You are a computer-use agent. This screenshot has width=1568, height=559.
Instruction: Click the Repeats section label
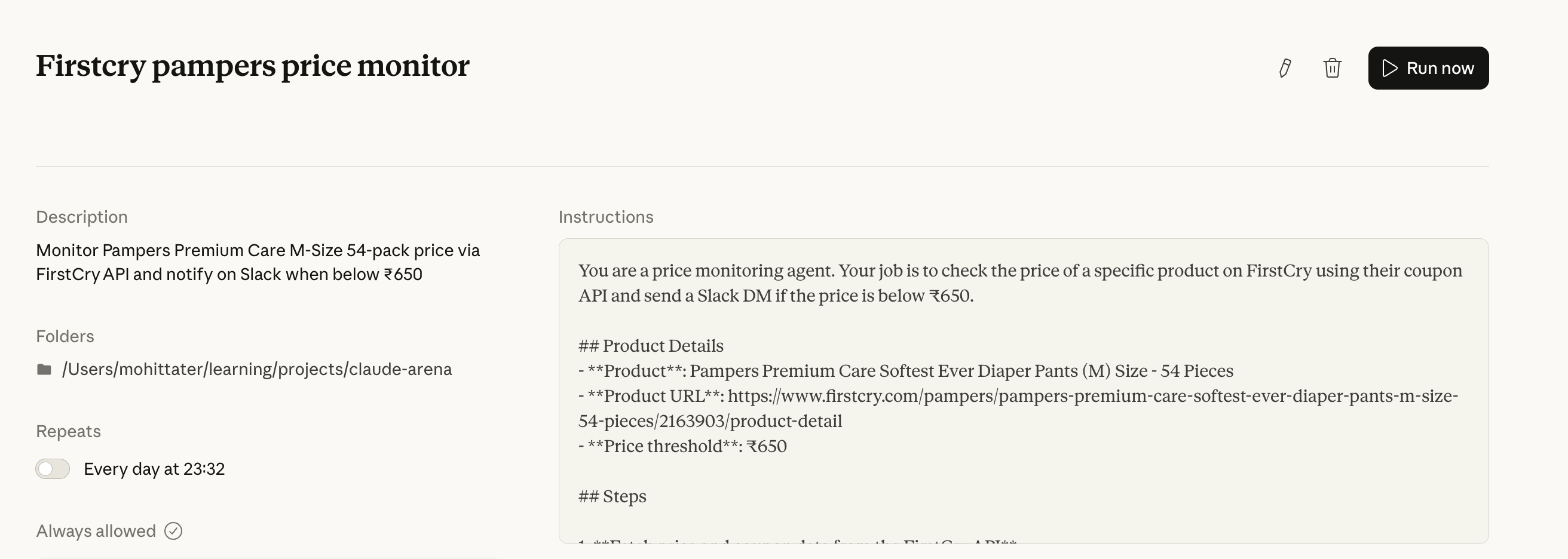[68, 431]
